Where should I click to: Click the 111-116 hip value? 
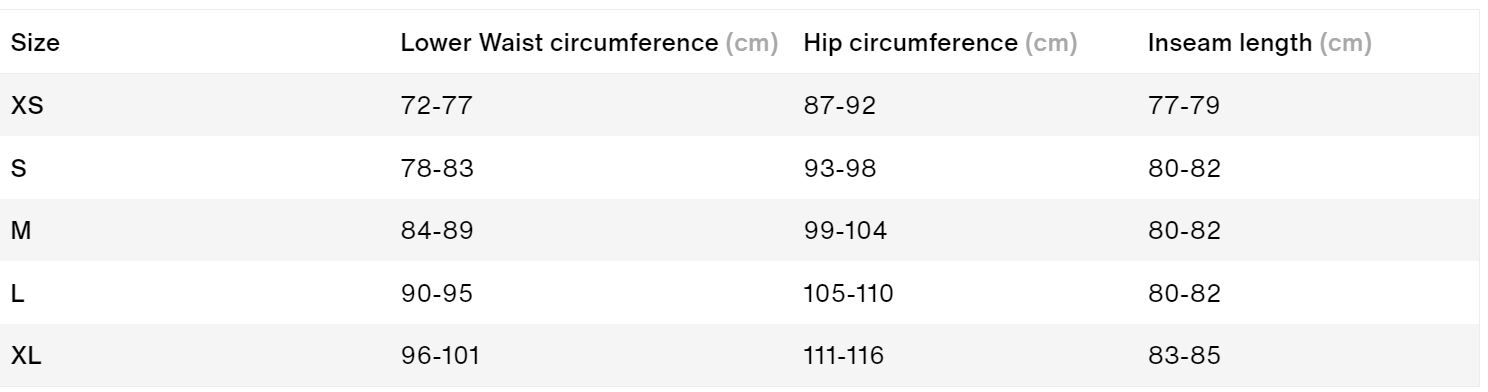tap(843, 356)
